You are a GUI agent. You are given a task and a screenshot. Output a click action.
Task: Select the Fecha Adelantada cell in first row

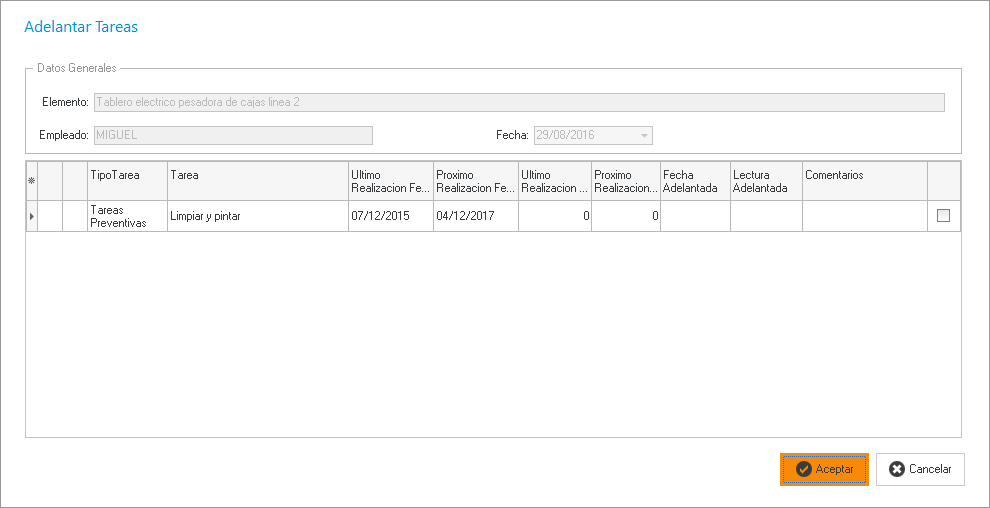point(694,216)
